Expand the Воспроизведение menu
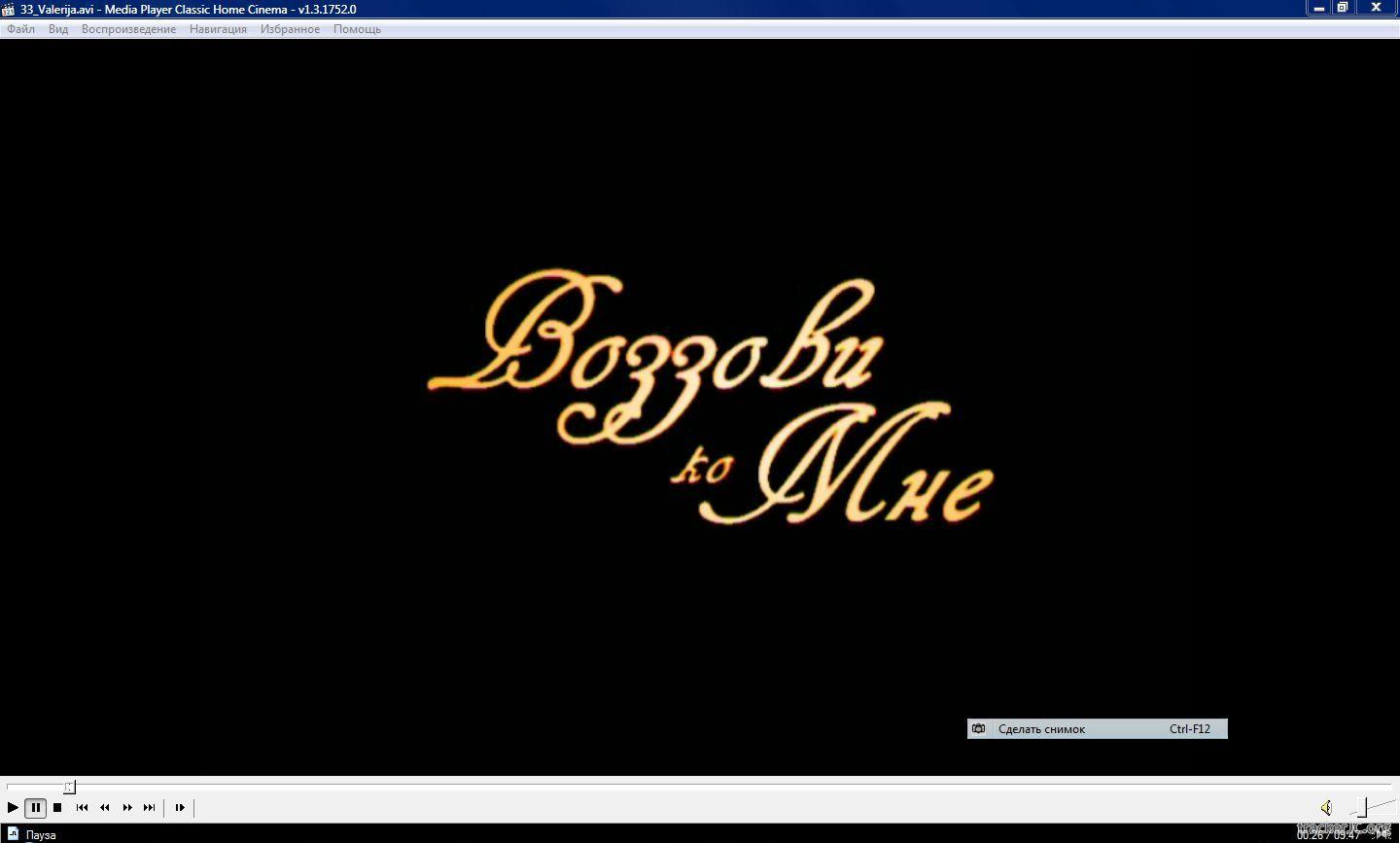 [128, 29]
